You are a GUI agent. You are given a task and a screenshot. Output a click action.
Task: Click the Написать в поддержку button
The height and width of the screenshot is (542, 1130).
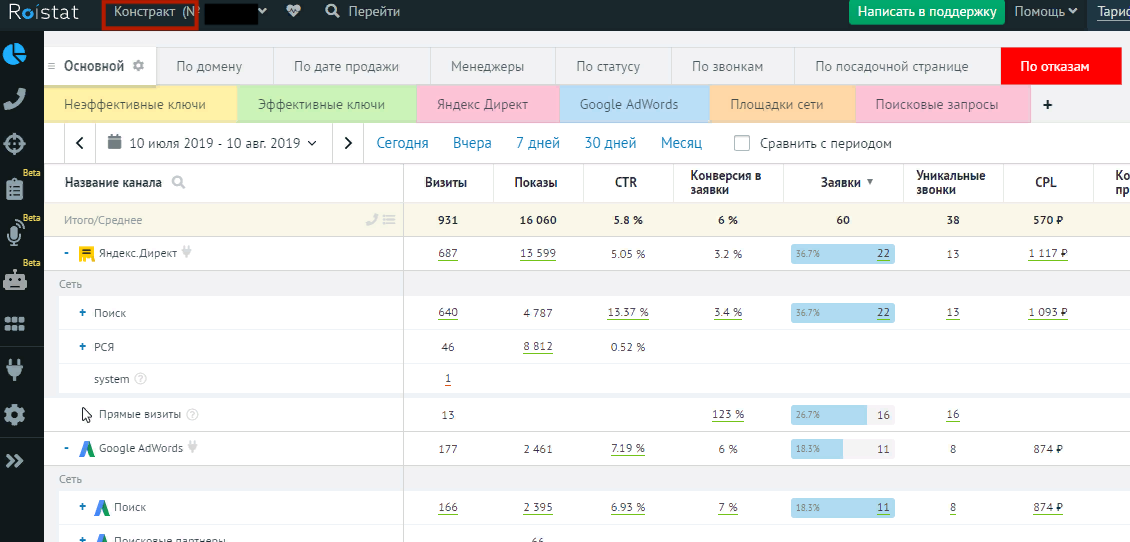927,12
